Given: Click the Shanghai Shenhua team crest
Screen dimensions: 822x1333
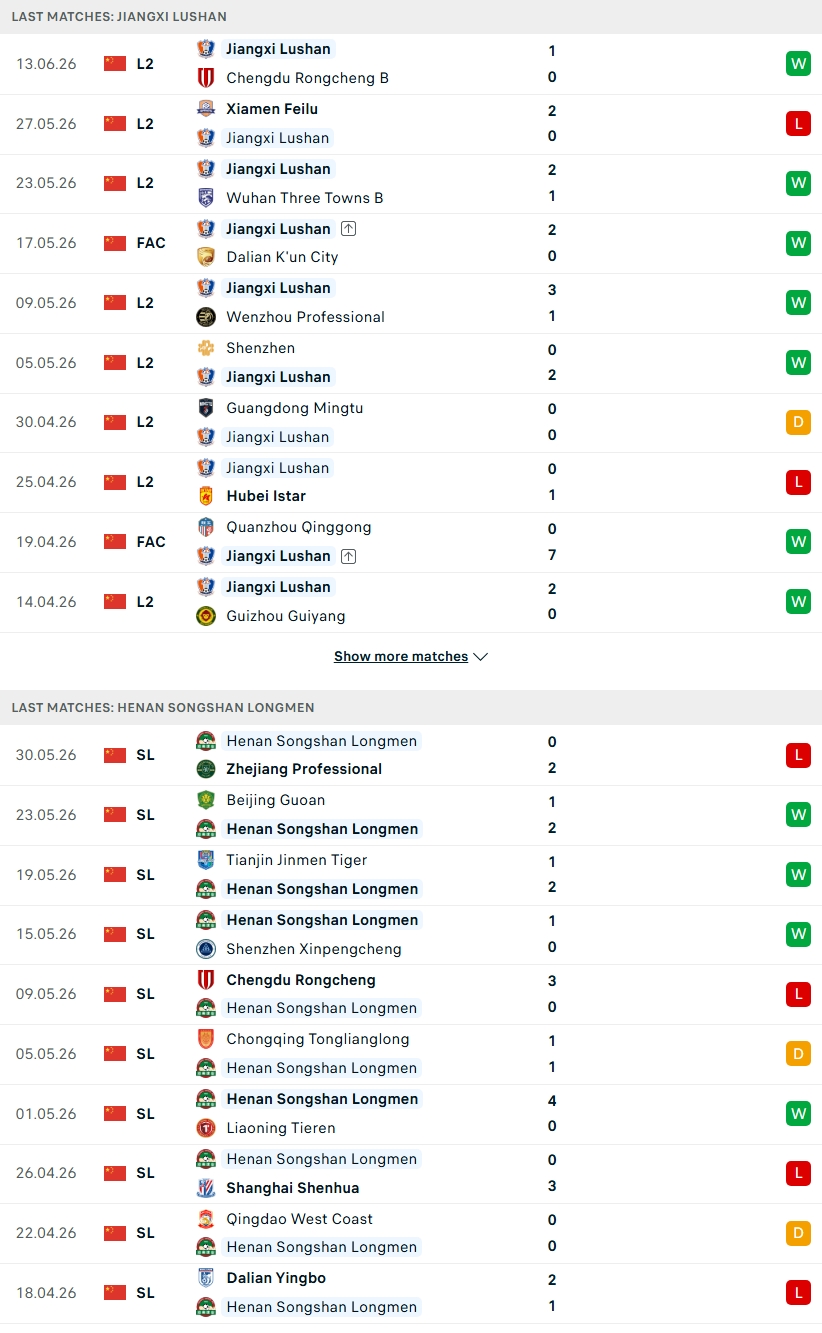Looking at the screenshot, I should click(x=206, y=1187).
